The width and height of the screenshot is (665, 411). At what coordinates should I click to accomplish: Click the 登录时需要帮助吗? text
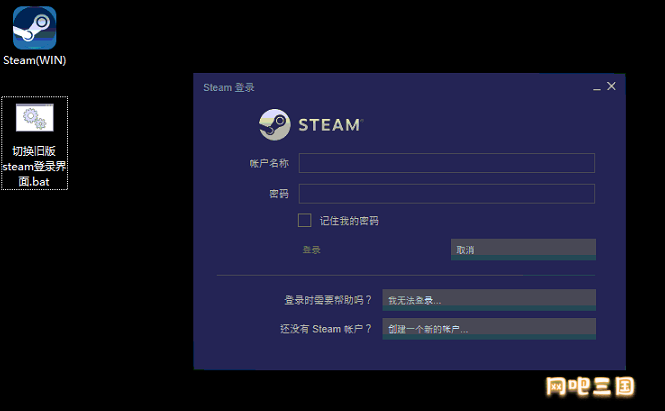[328, 300]
